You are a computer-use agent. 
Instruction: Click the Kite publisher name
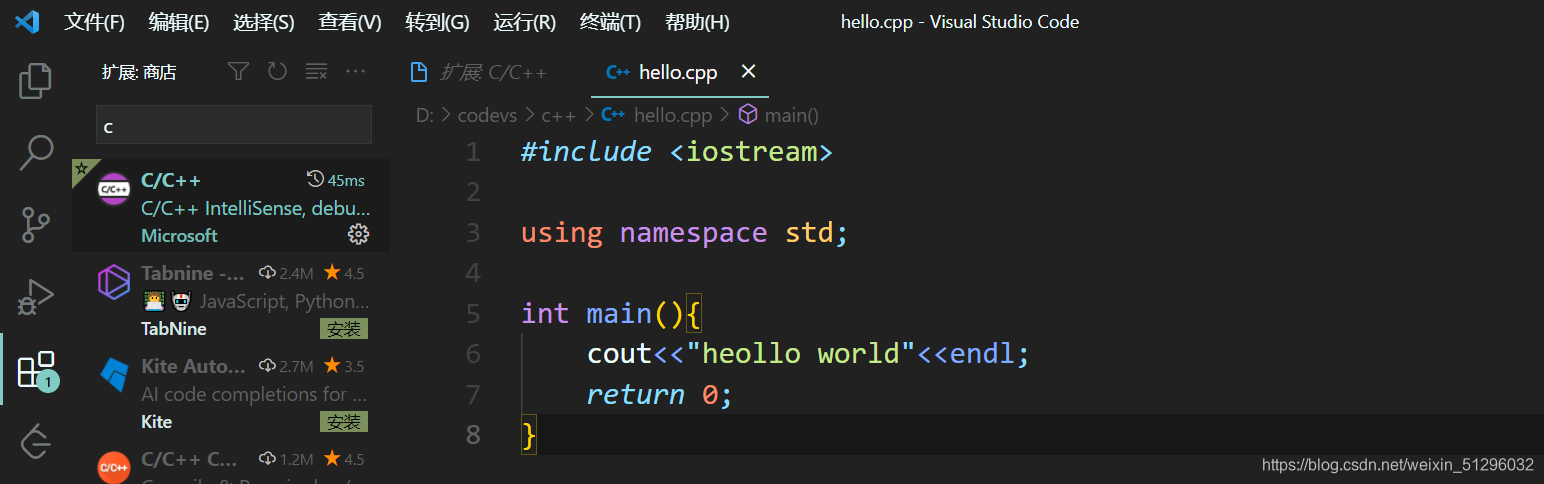click(157, 422)
